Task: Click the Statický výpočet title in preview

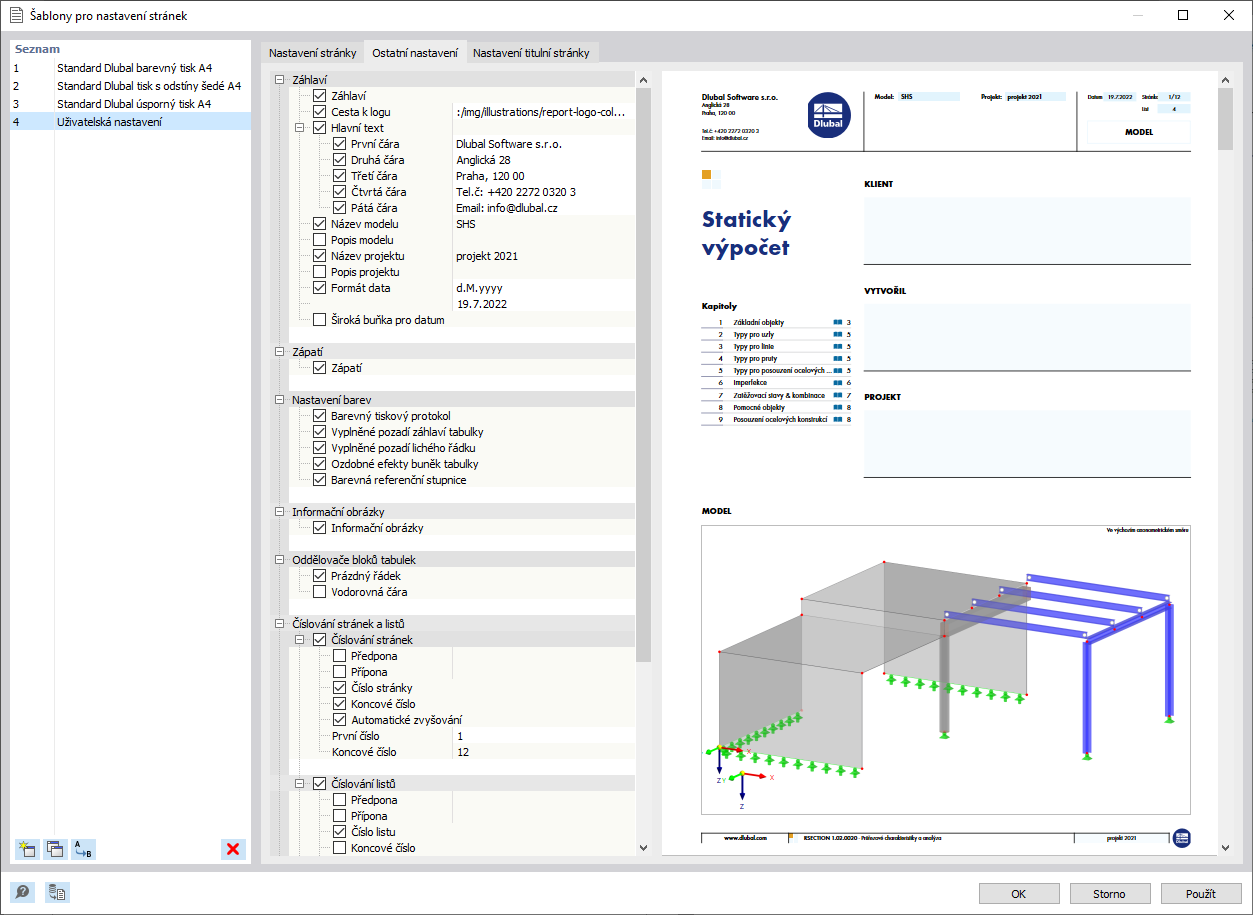Action: 746,233
